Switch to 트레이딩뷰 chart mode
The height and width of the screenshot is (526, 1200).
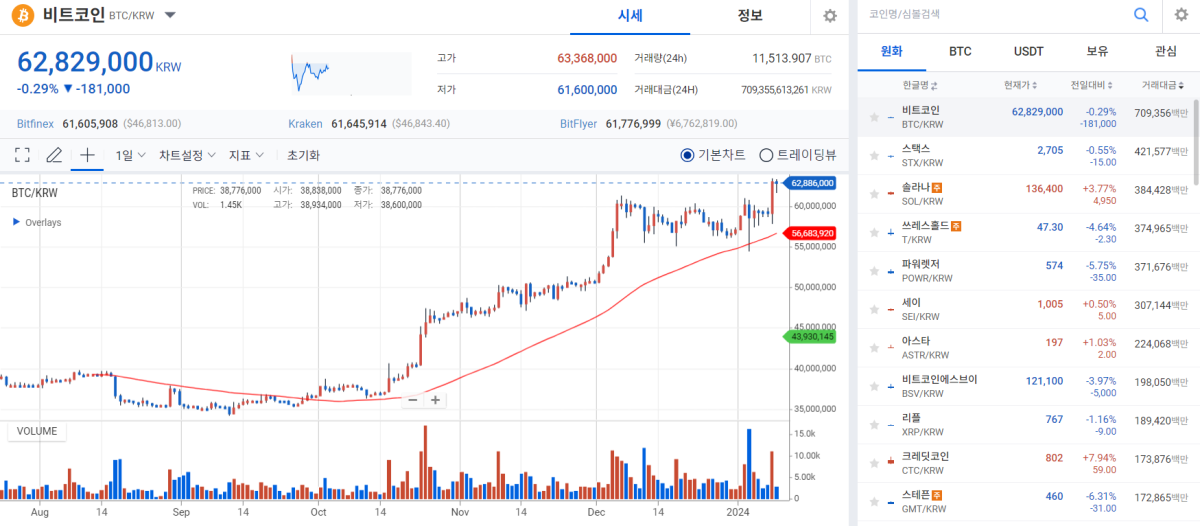pos(767,155)
